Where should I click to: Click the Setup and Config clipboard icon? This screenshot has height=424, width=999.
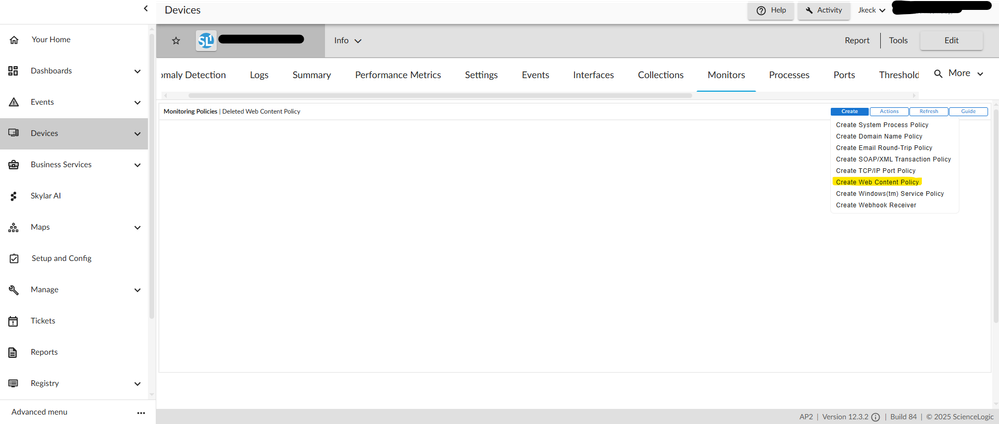tap(13, 258)
